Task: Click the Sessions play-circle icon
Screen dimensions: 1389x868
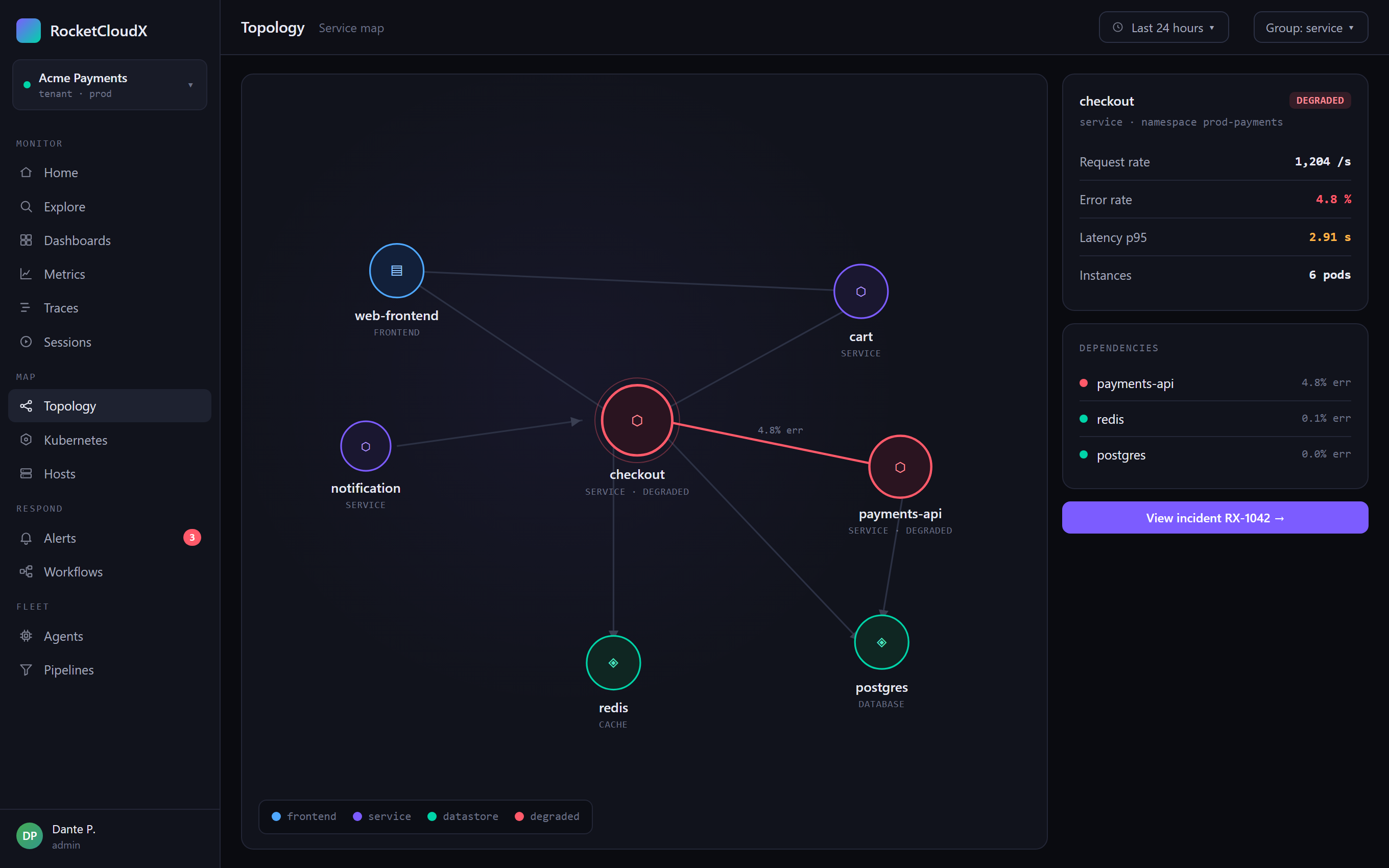Action: pos(26,342)
